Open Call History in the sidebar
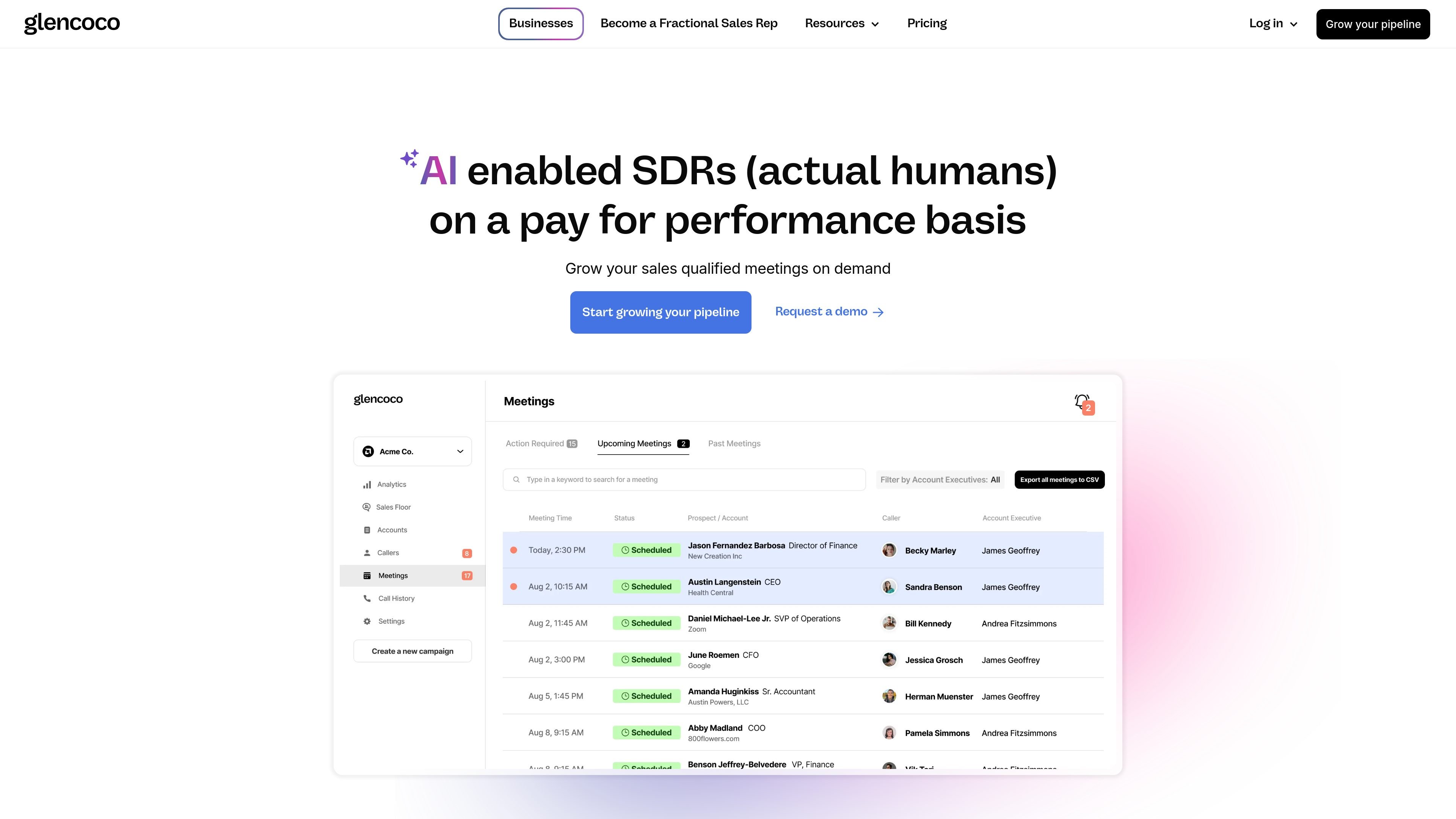The image size is (1456, 819). (396, 598)
